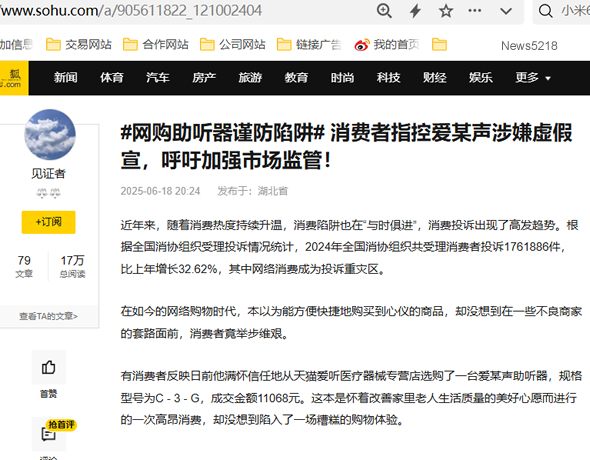The image size is (590, 460).
Task: Open the 公司网站 bookmark folder
Action: coord(233,45)
